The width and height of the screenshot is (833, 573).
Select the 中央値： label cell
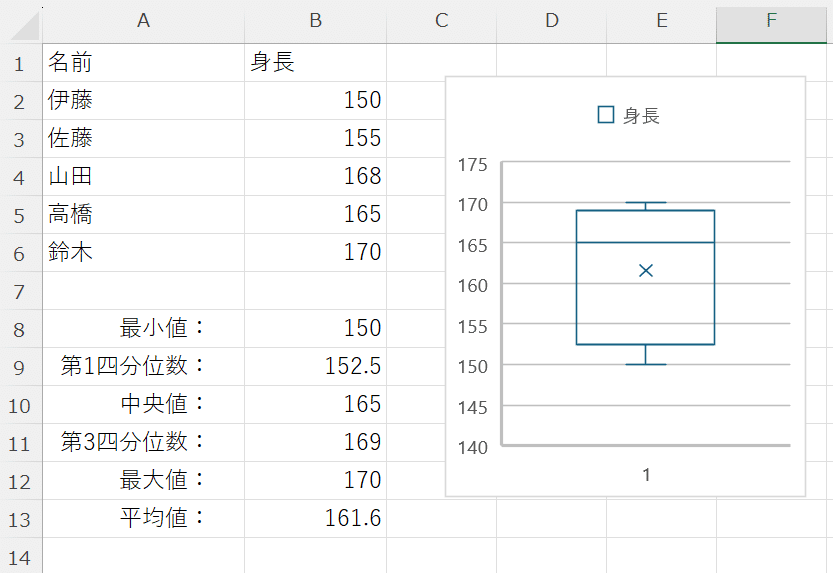point(143,405)
